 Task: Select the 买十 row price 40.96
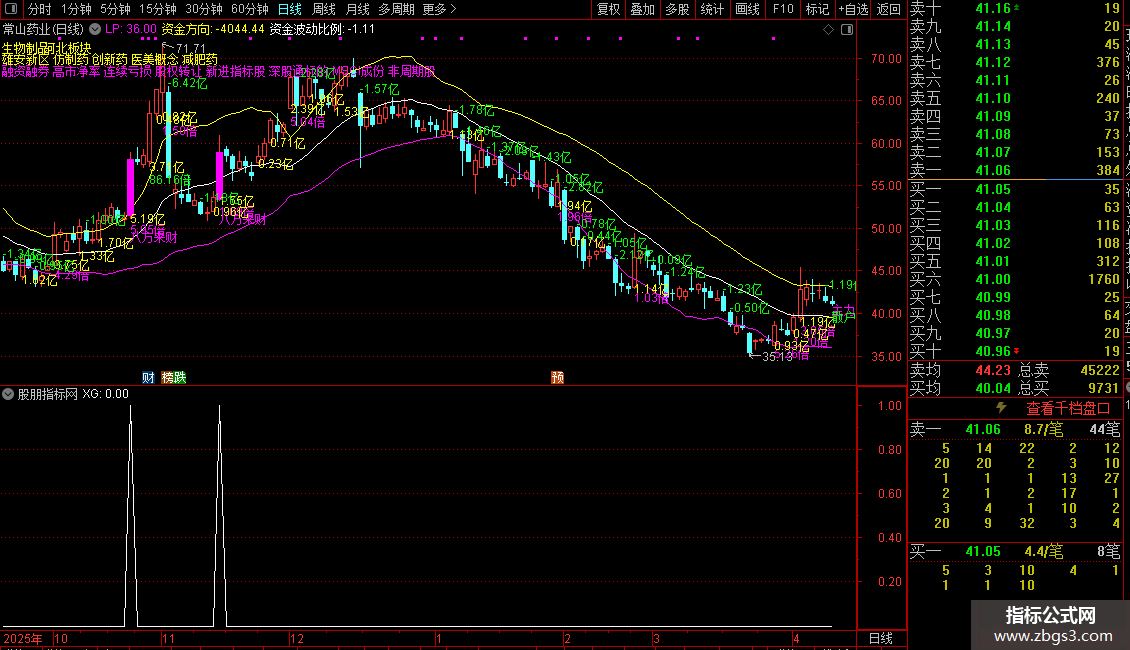[993, 351]
